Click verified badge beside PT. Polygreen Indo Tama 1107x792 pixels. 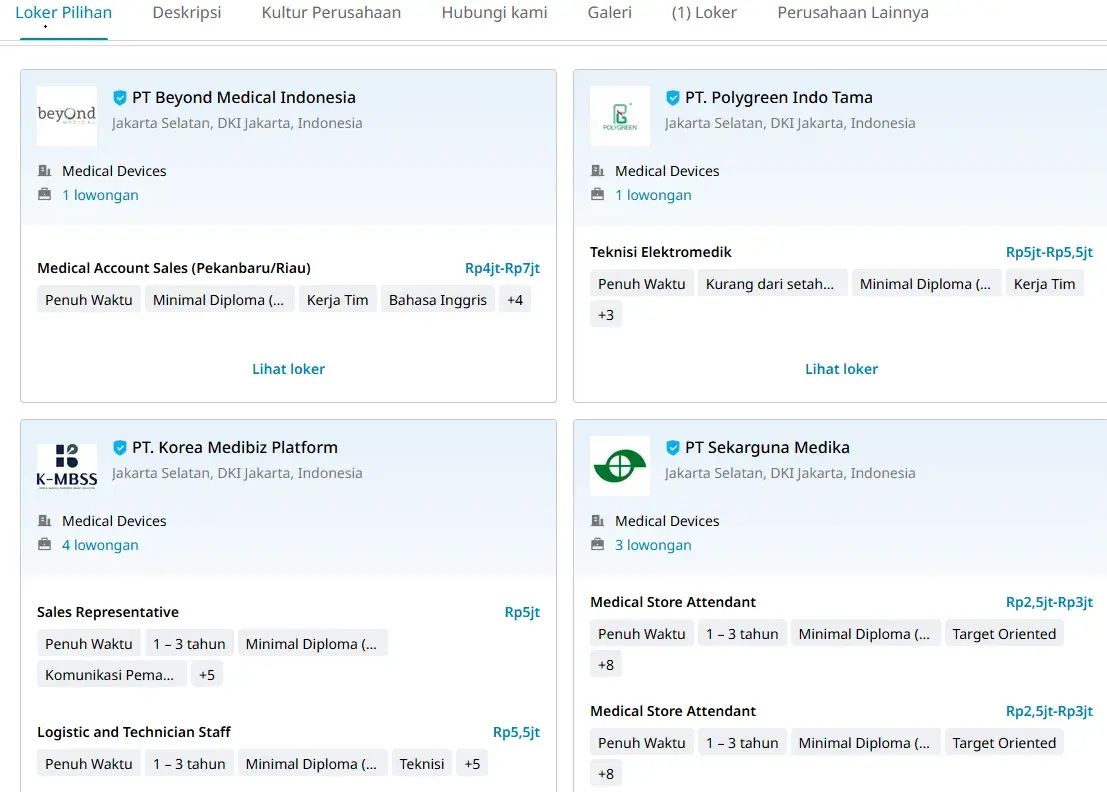pyautogui.click(x=673, y=98)
